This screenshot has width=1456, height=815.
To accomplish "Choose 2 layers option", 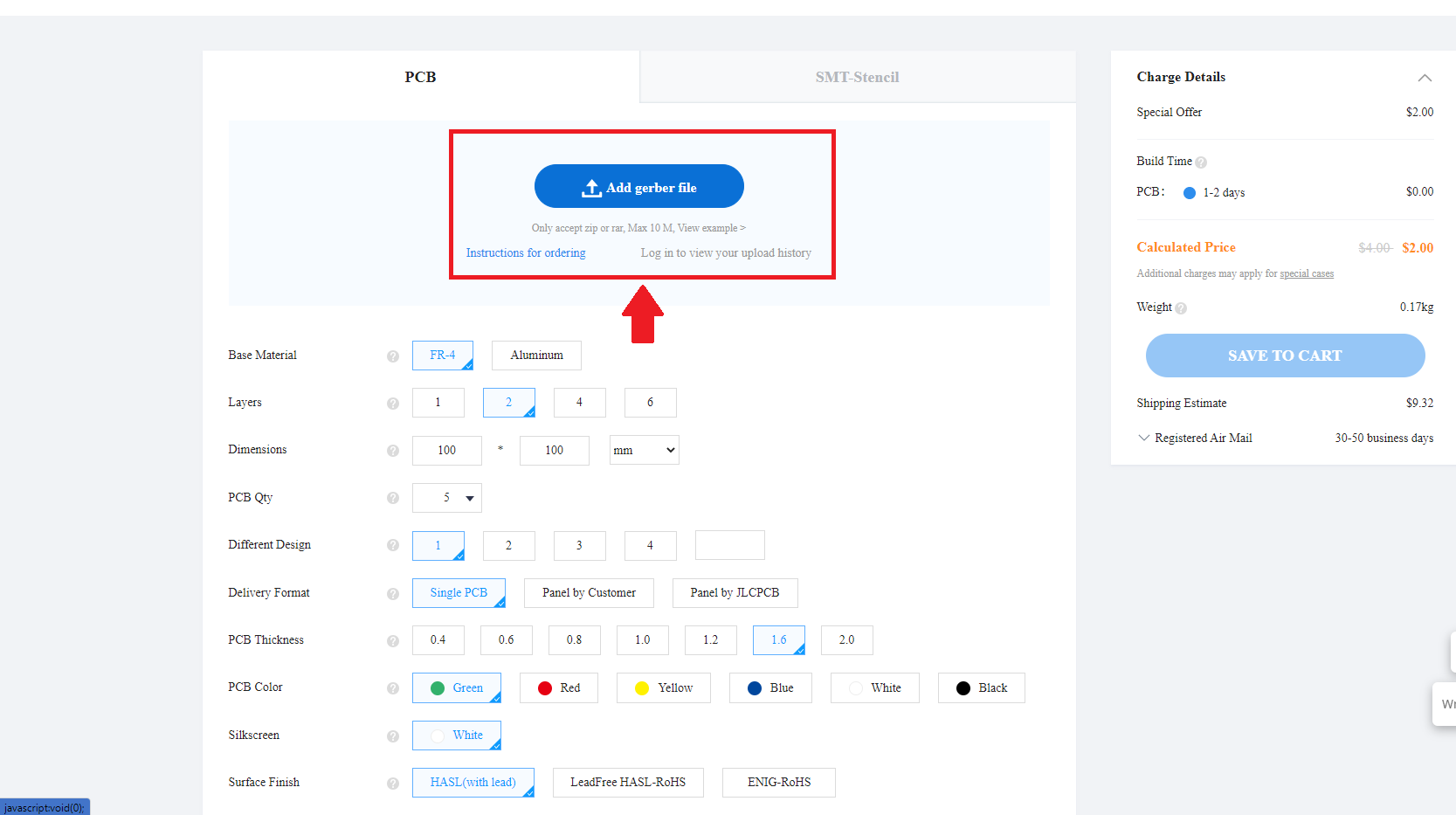I will pyautogui.click(x=509, y=403).
